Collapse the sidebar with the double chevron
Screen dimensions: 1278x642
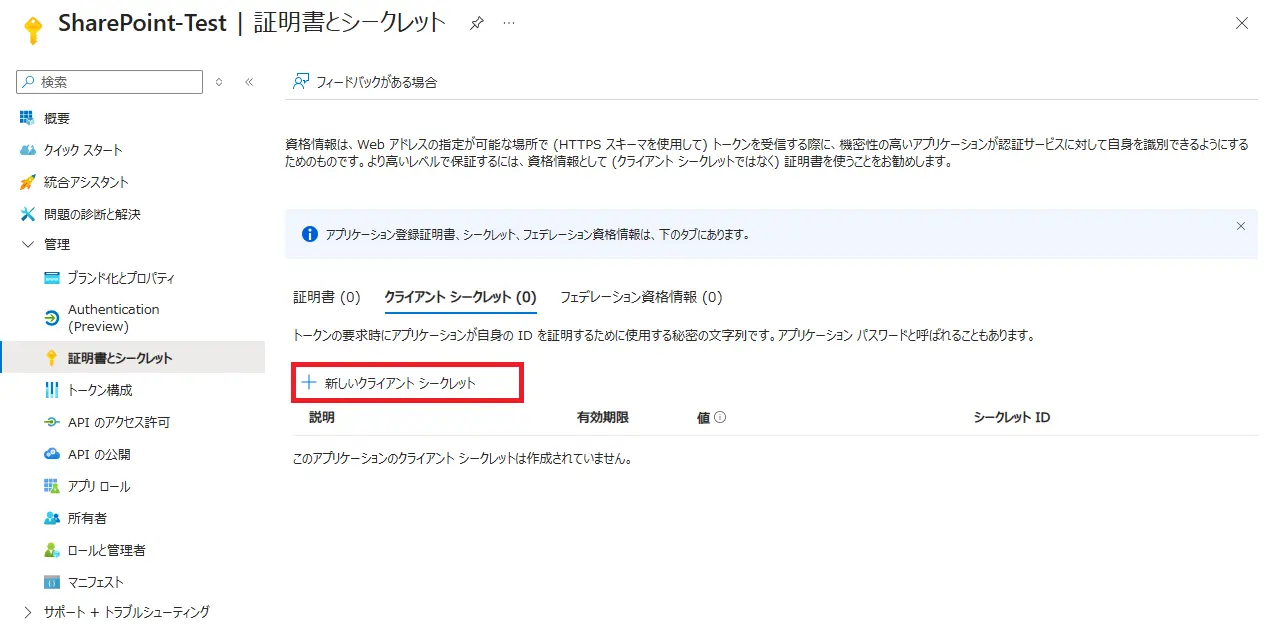pyautogui.click(x=249, y=82)
